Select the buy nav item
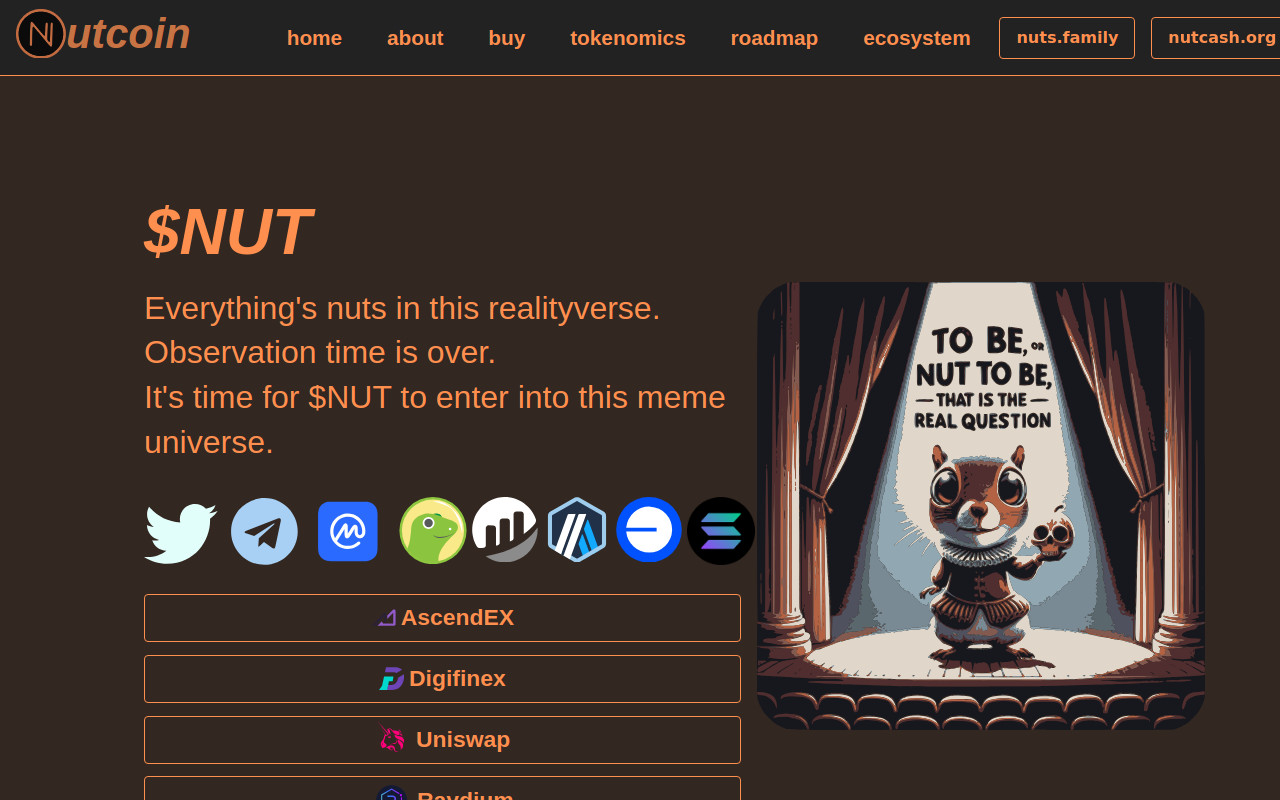This screenshot has width=1280, height=800. 507,38
